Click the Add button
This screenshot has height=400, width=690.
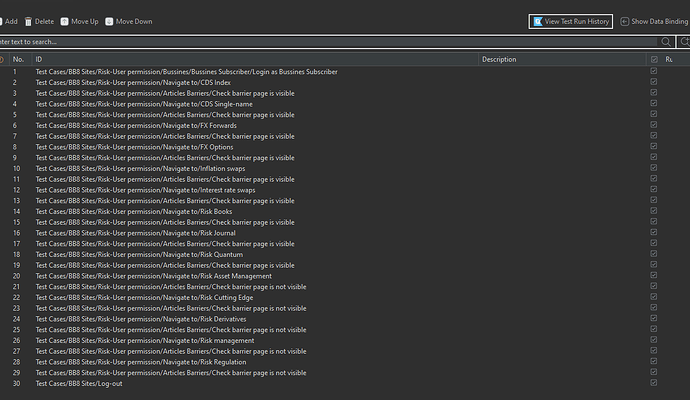(9, 22)
